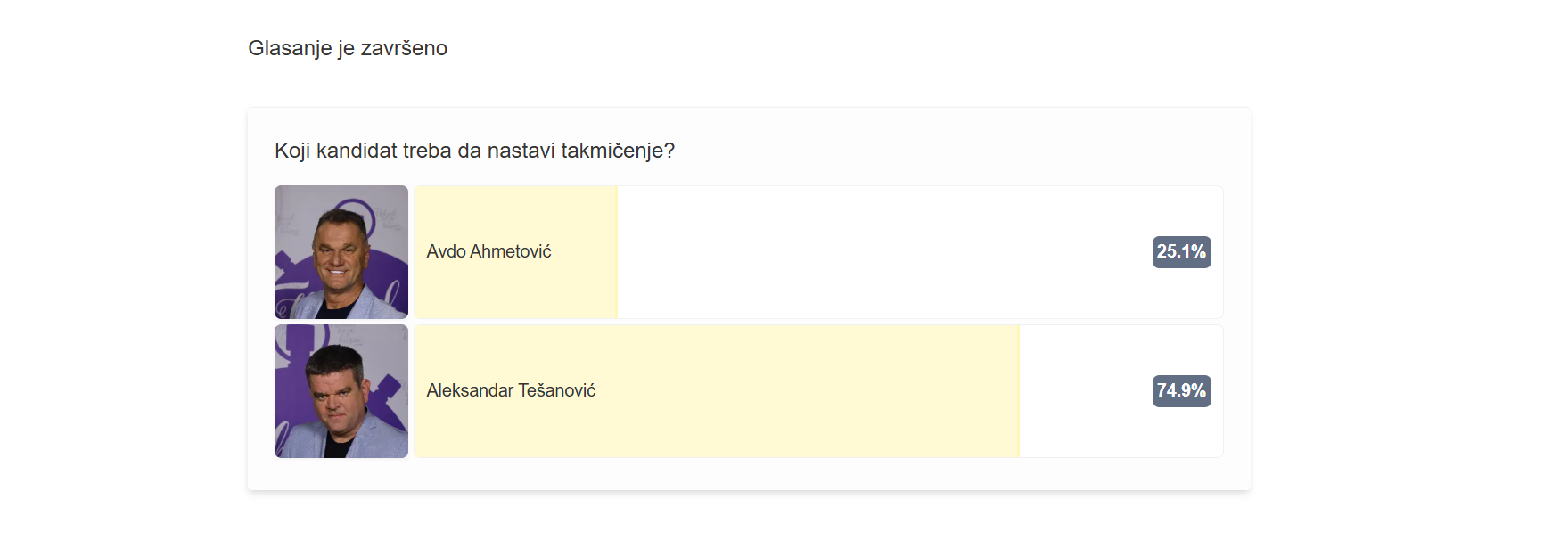Click the word "da" in the poll question
Screen dimensions: 1568x540
471,151
